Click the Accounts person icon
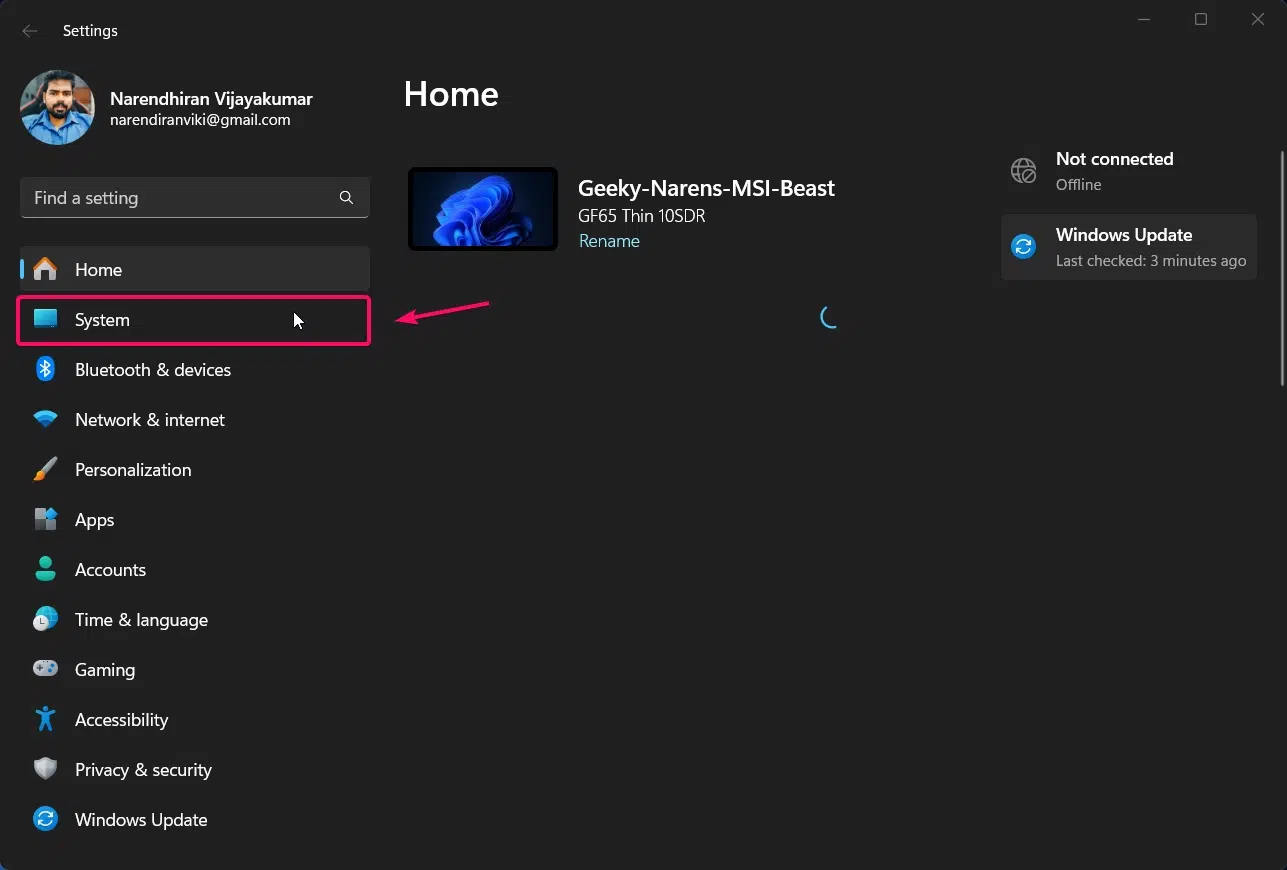 pyautogui.click(x=45, y=570)
